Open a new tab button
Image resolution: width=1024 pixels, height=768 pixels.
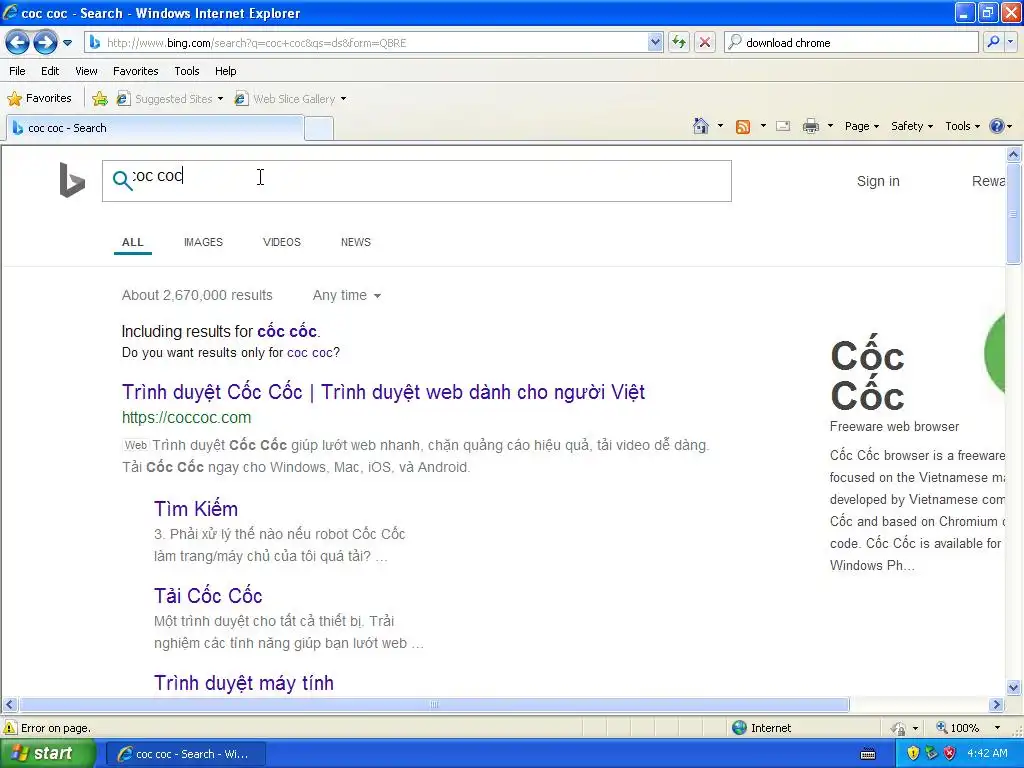pyautogui.click(x=319, y=129)
